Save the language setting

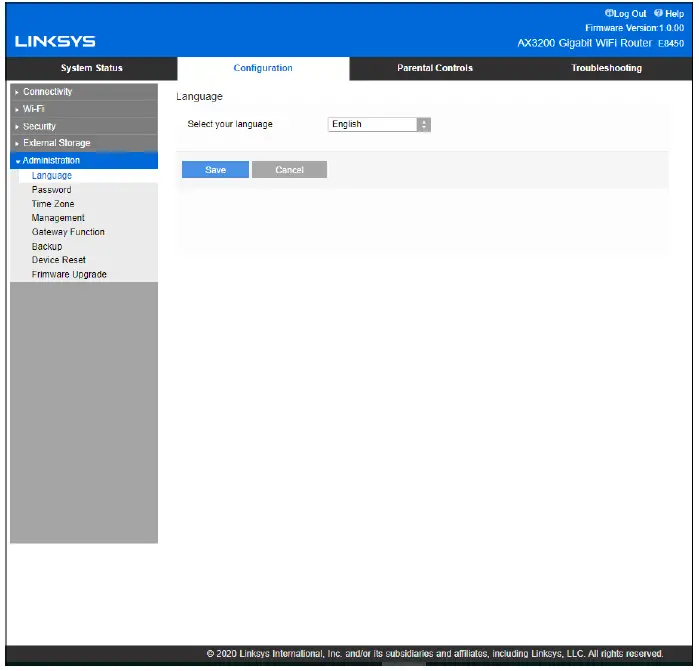215,170
